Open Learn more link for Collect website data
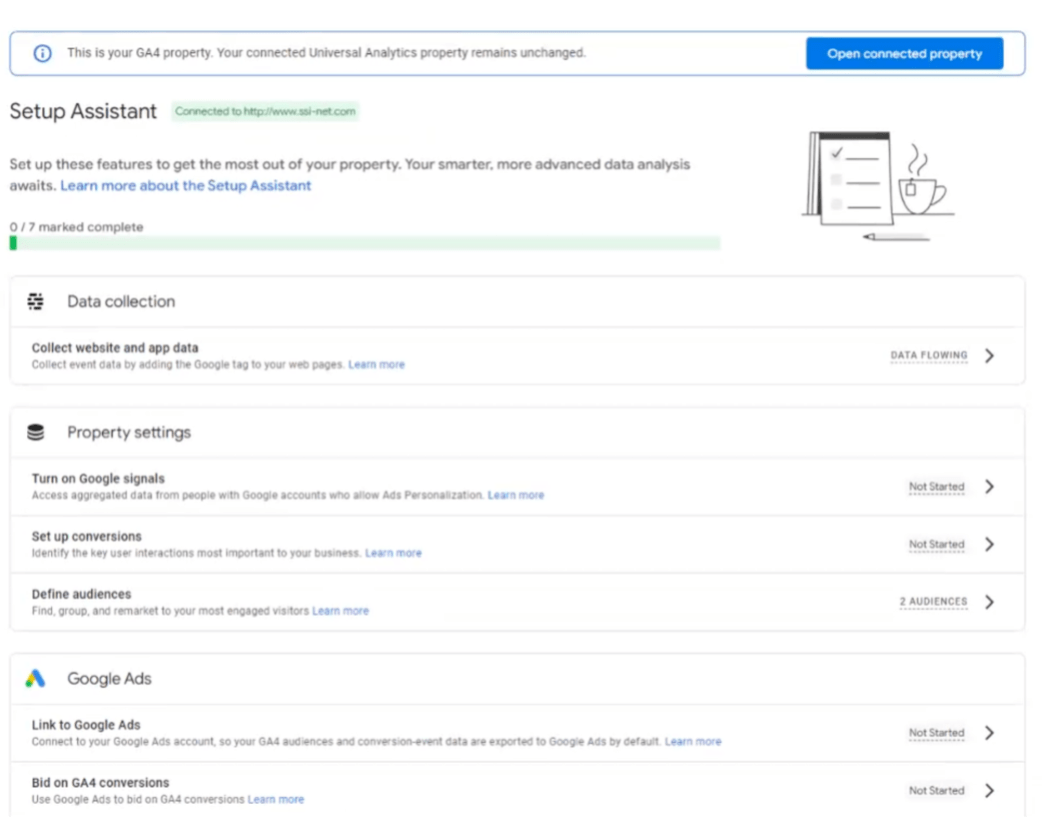Viewport: 1045px width, 821px height. pos(377,365)
